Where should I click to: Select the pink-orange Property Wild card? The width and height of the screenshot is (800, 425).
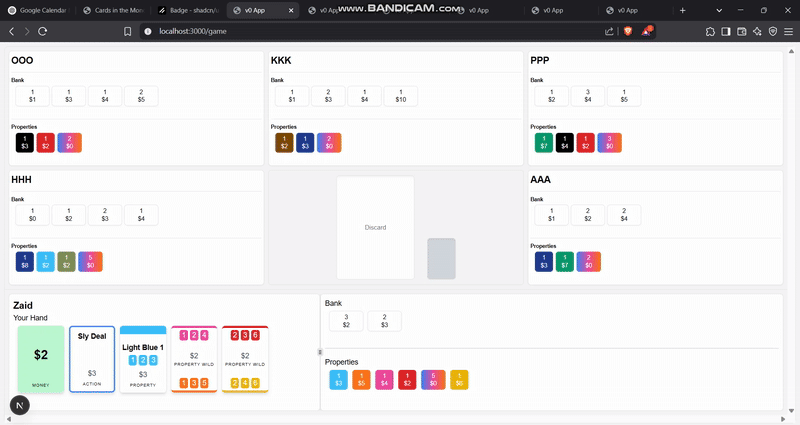point(194,359)
